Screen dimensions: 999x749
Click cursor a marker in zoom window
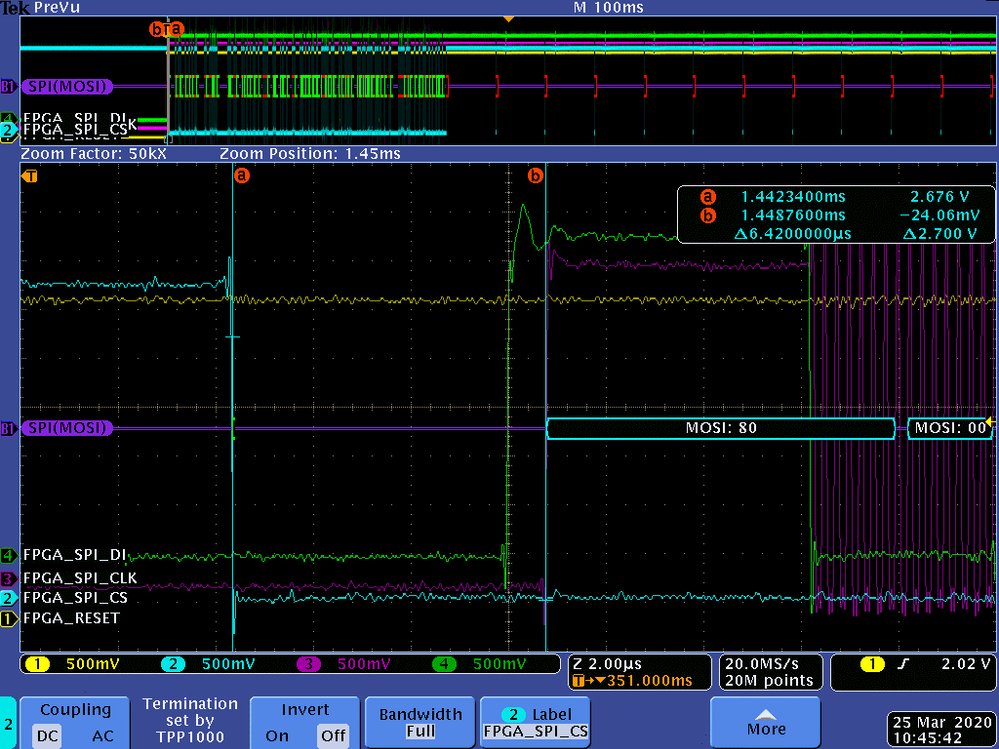point(241,175)
